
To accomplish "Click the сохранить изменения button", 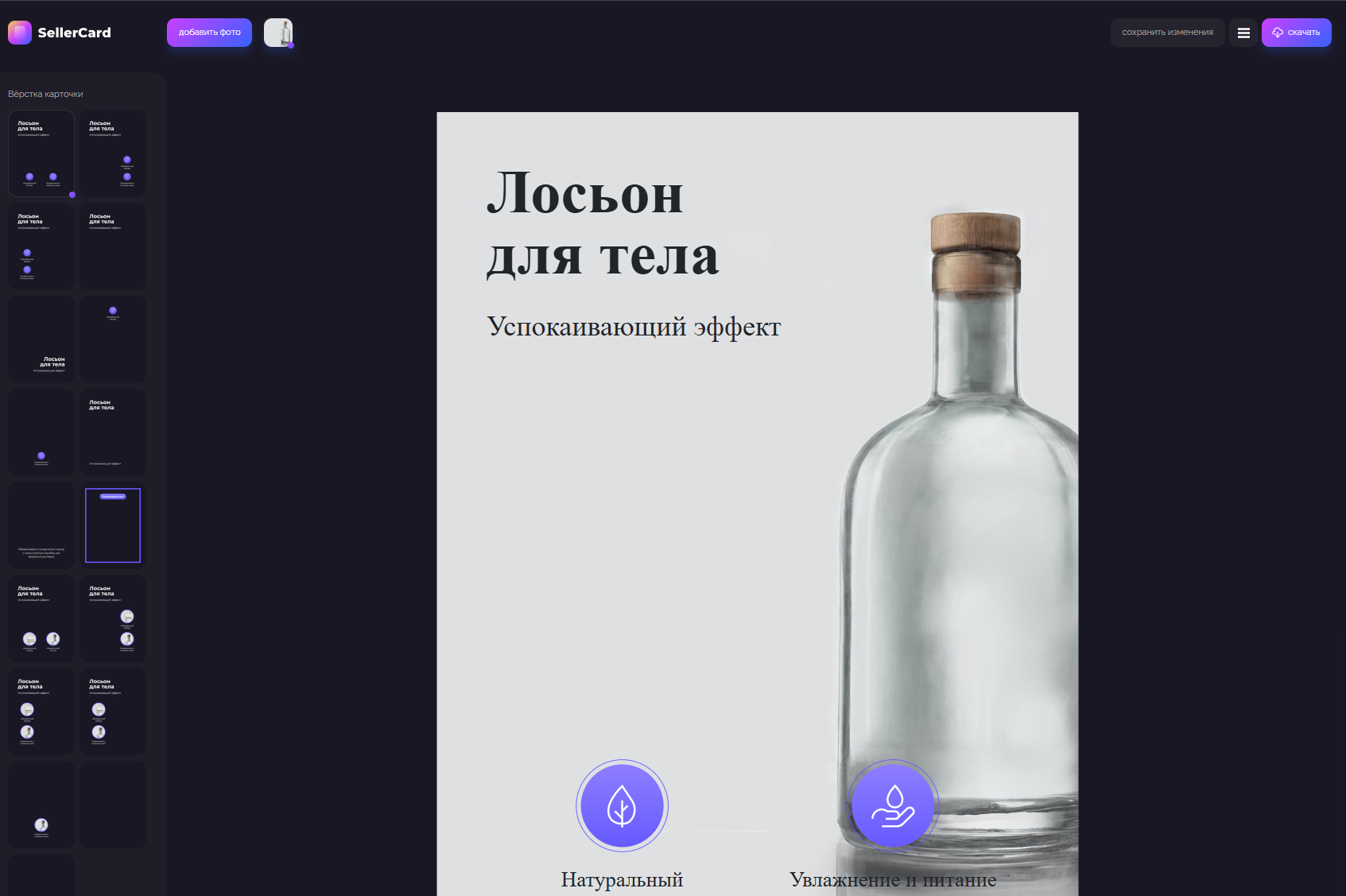I will click(x=1167, y=33).
